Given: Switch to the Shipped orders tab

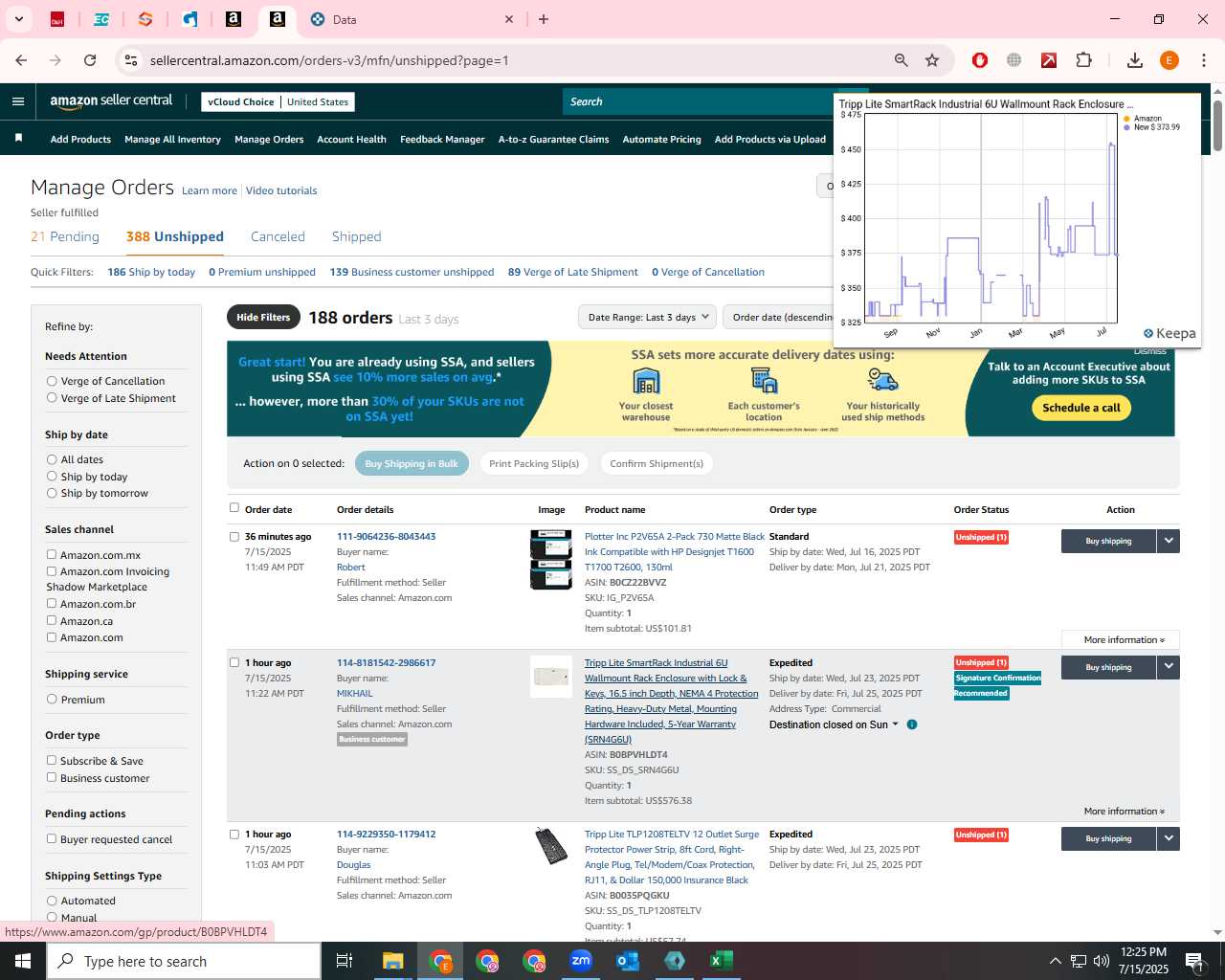Looking at the screenshot, I should pyautogui.click(x=356, y=236).
